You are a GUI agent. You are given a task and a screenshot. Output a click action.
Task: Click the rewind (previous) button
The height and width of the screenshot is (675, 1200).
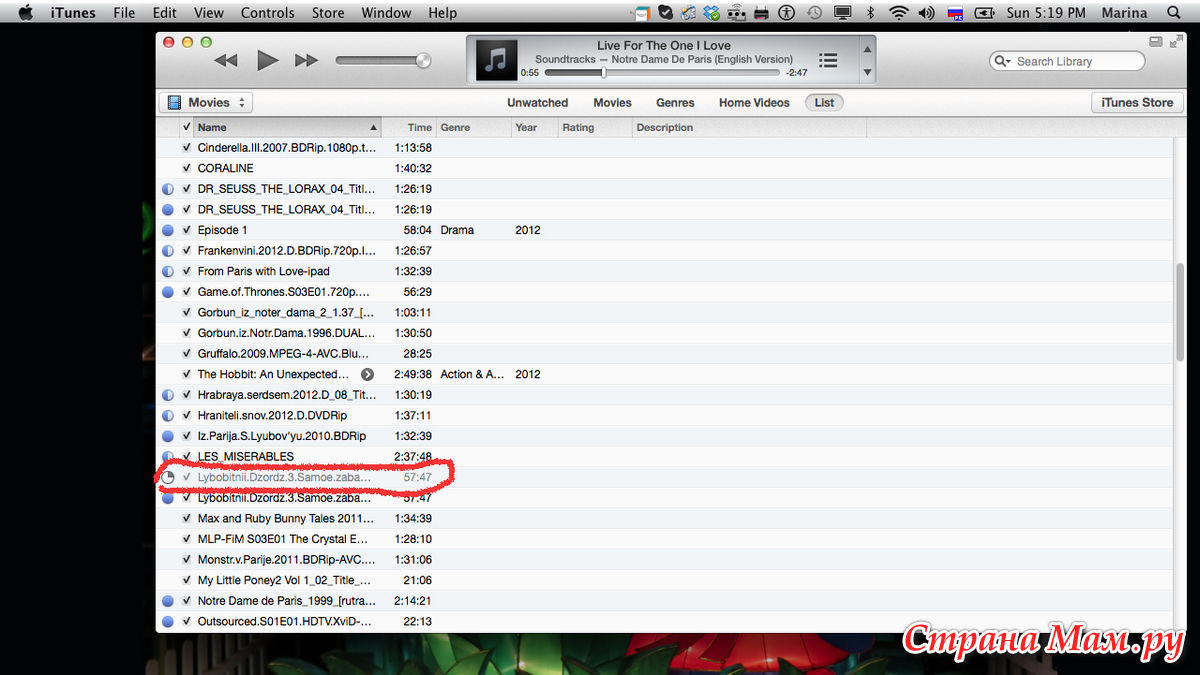click(x=226, y=61)
